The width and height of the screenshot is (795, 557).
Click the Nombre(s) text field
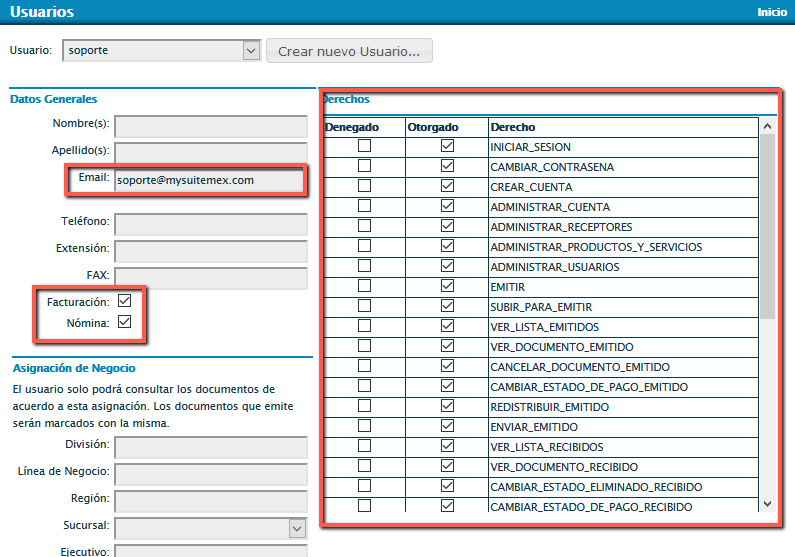click(210, 126)
